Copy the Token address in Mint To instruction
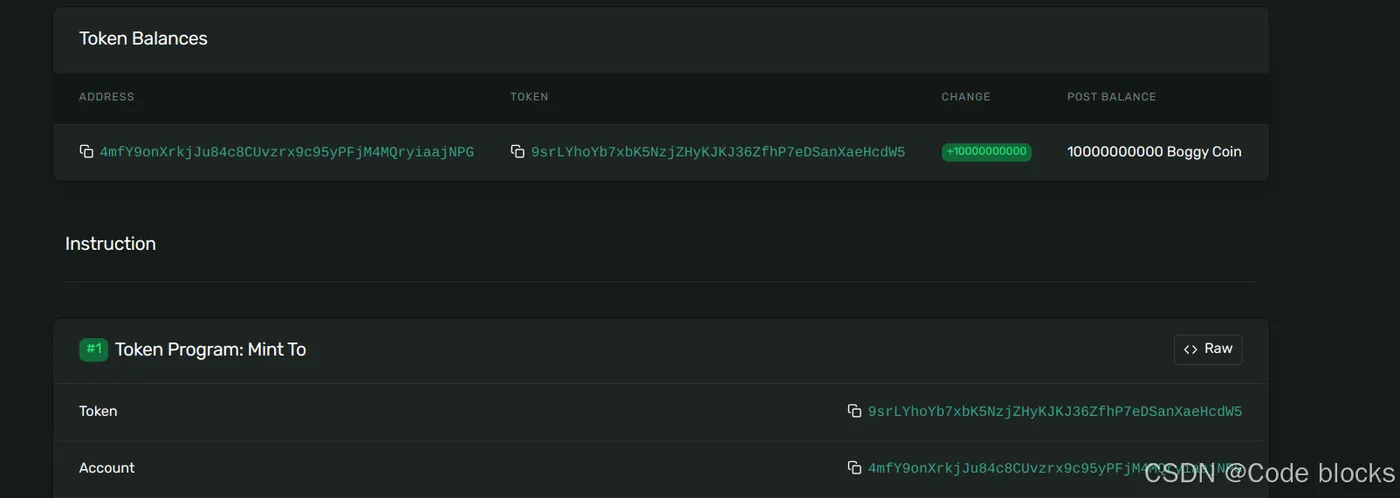The height and width of the screenshot is (498, 1400). tap(854, 411)
